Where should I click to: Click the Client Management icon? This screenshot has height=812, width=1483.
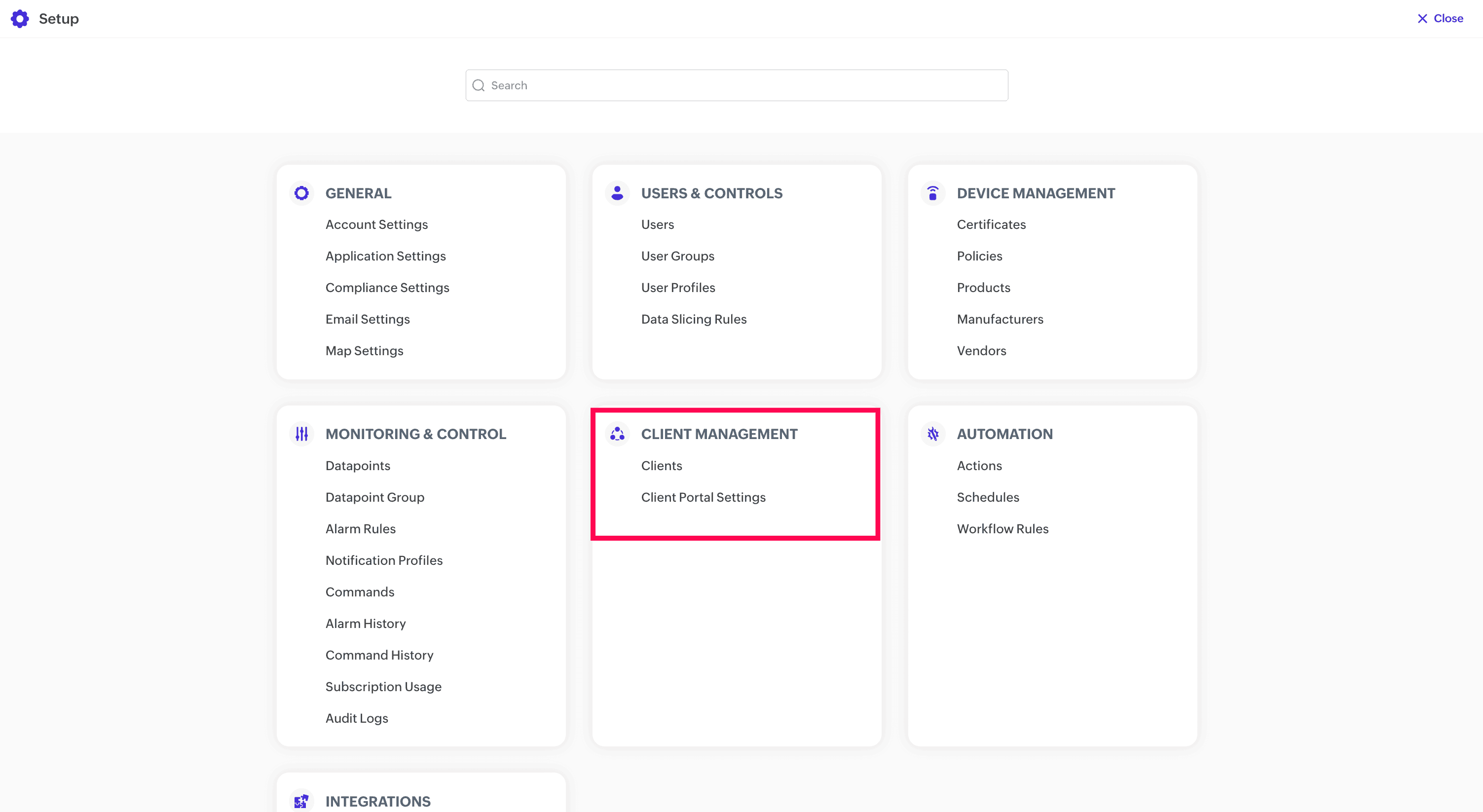click(617, 433)
